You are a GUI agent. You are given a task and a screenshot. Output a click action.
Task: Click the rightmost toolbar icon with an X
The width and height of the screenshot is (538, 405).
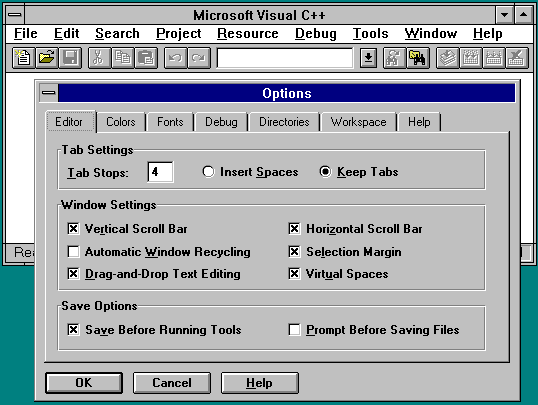[517, 58]
